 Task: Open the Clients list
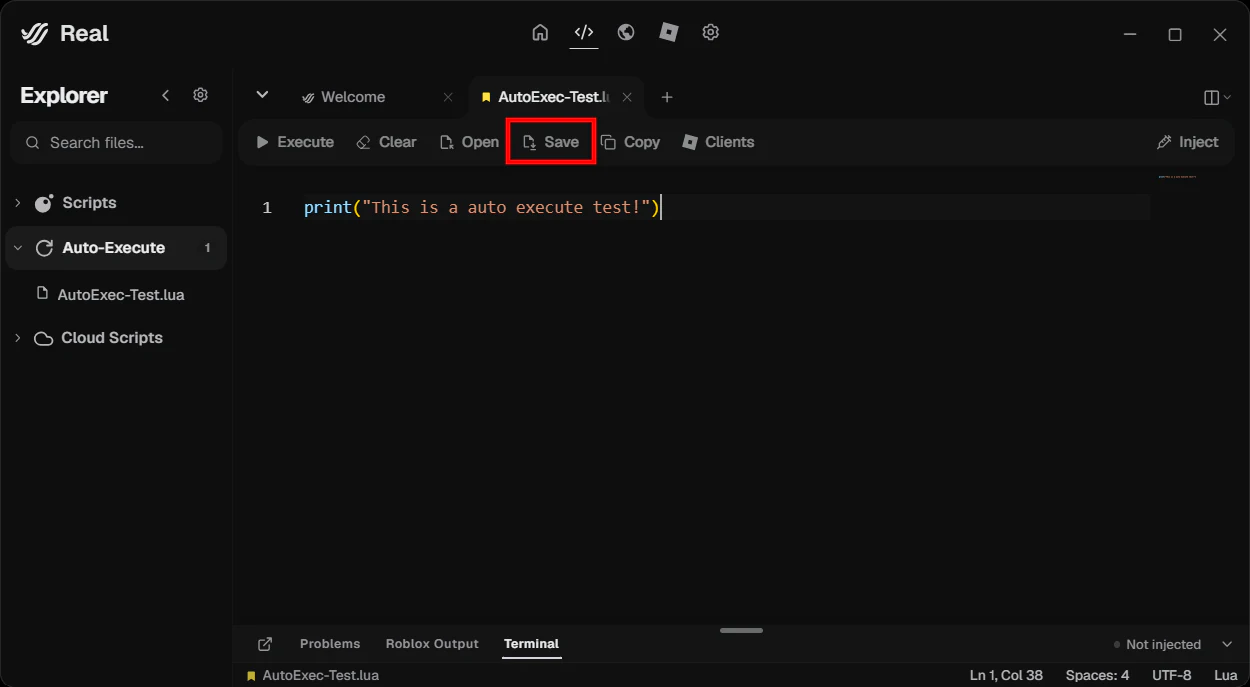coord(718,142)
